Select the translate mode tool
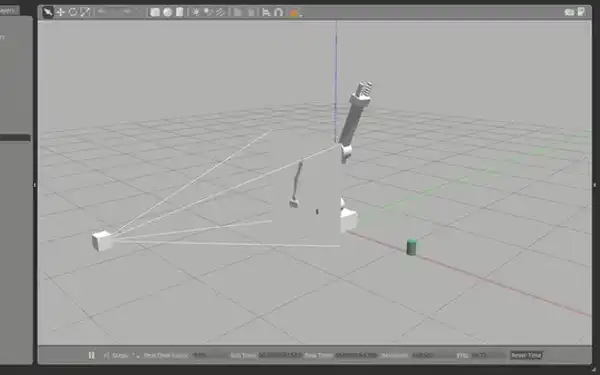Image resolution: width=600 pixels, height=375 pixels. pos(60,12)
